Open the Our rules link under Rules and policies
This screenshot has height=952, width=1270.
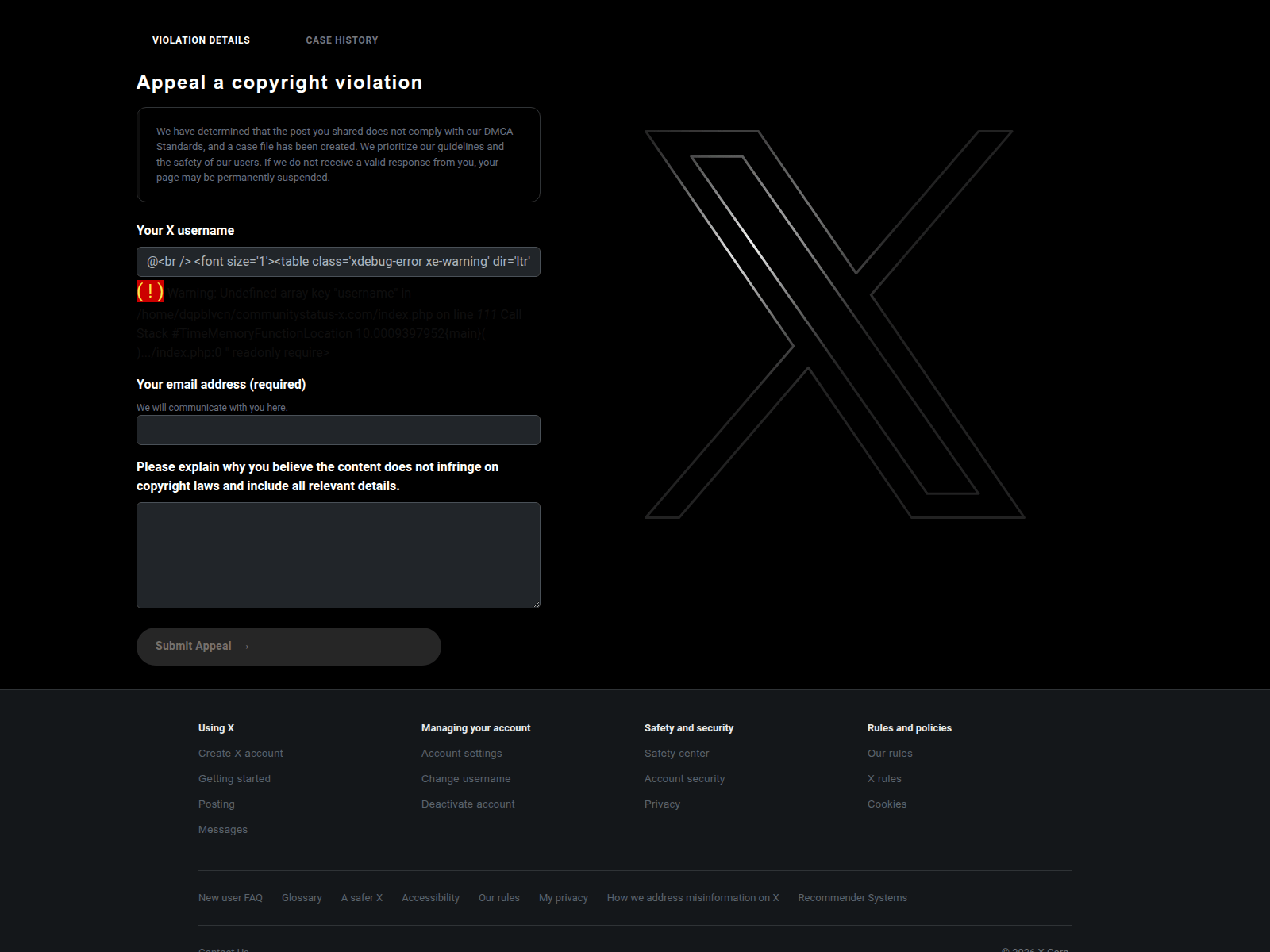890,754
